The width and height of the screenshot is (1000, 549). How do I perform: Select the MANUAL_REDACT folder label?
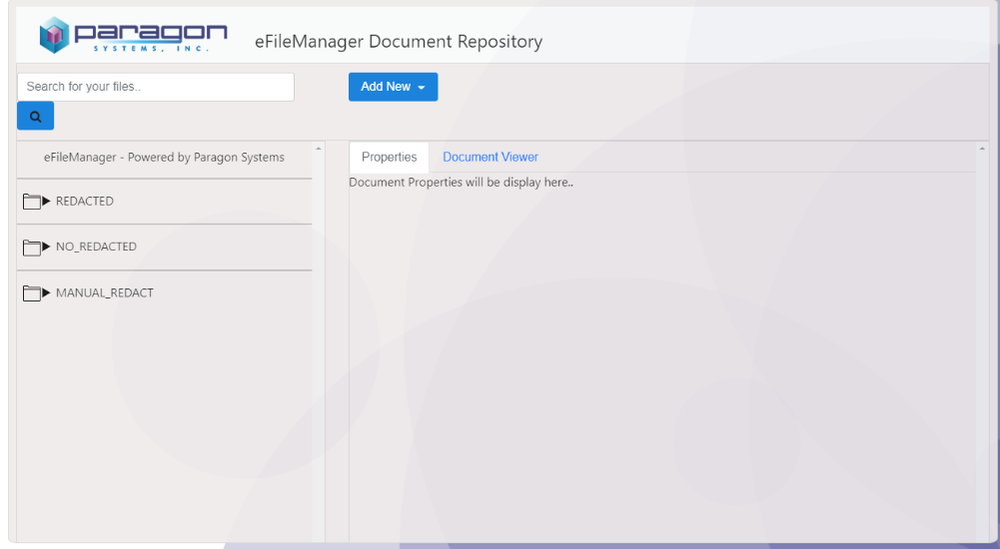[x=105, y=293]
